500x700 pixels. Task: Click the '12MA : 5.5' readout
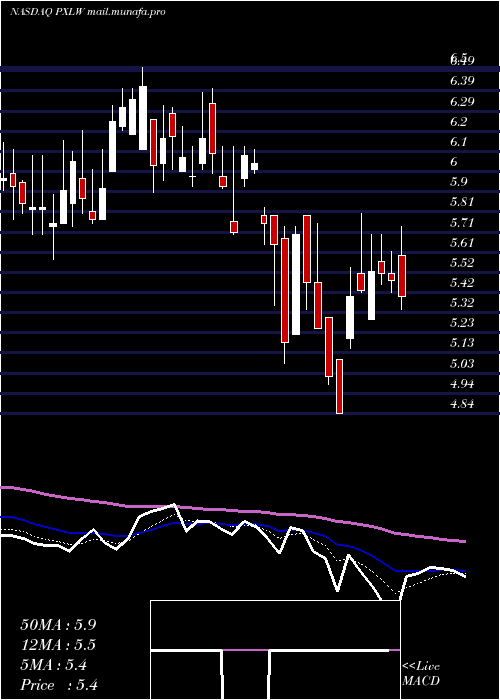tap(58, 645)
